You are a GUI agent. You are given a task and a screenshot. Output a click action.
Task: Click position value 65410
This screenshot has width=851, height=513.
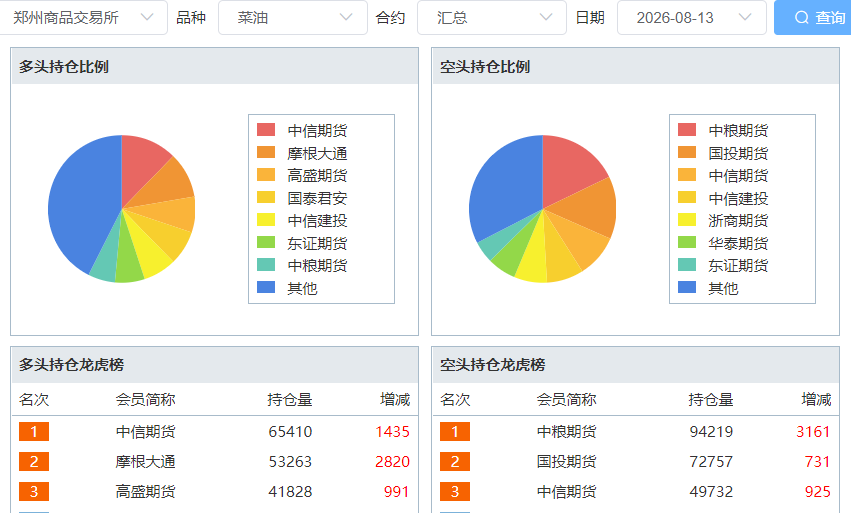tap(290, 432)
